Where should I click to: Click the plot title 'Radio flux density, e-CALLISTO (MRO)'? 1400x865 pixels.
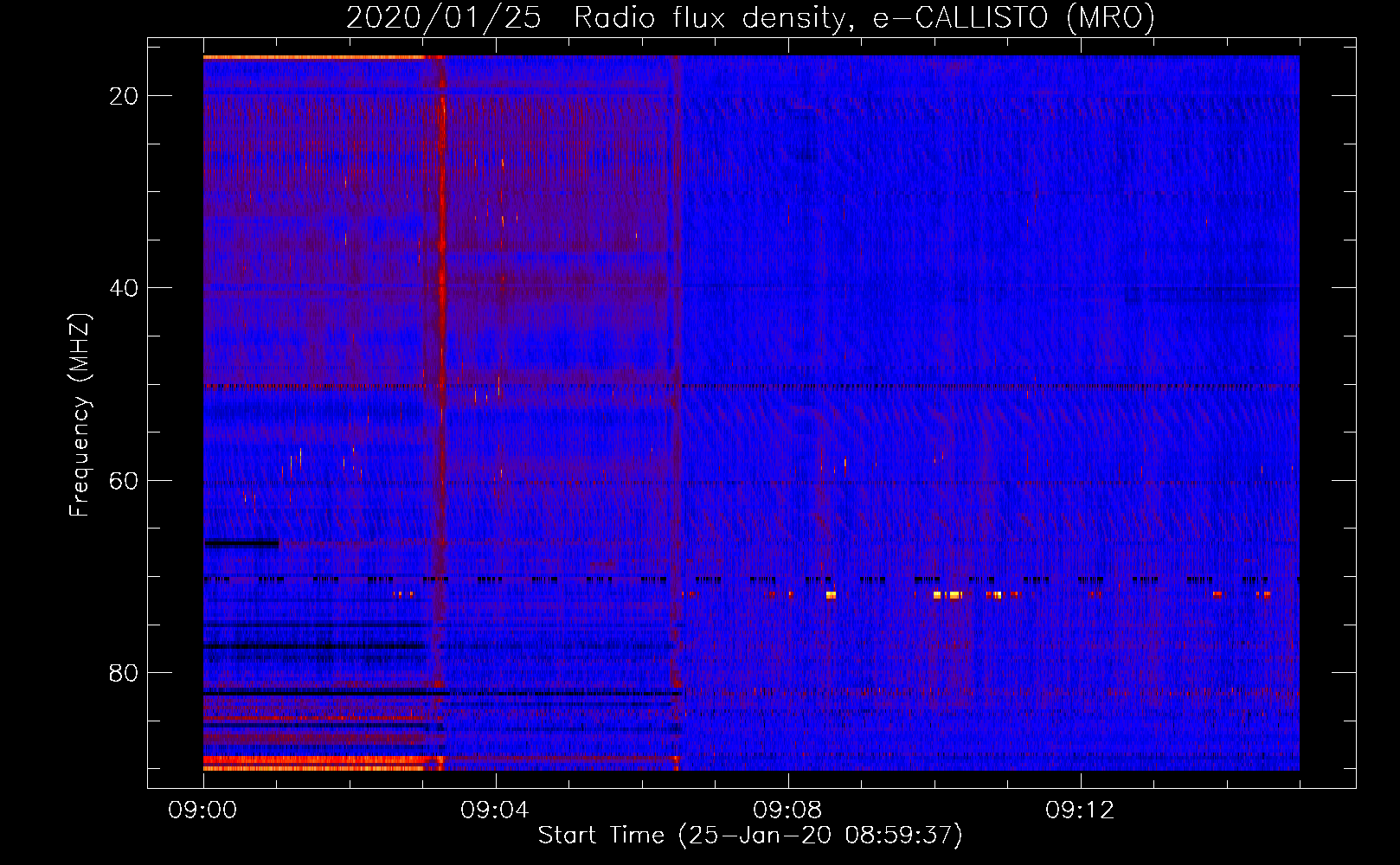(x=864, y=18)
